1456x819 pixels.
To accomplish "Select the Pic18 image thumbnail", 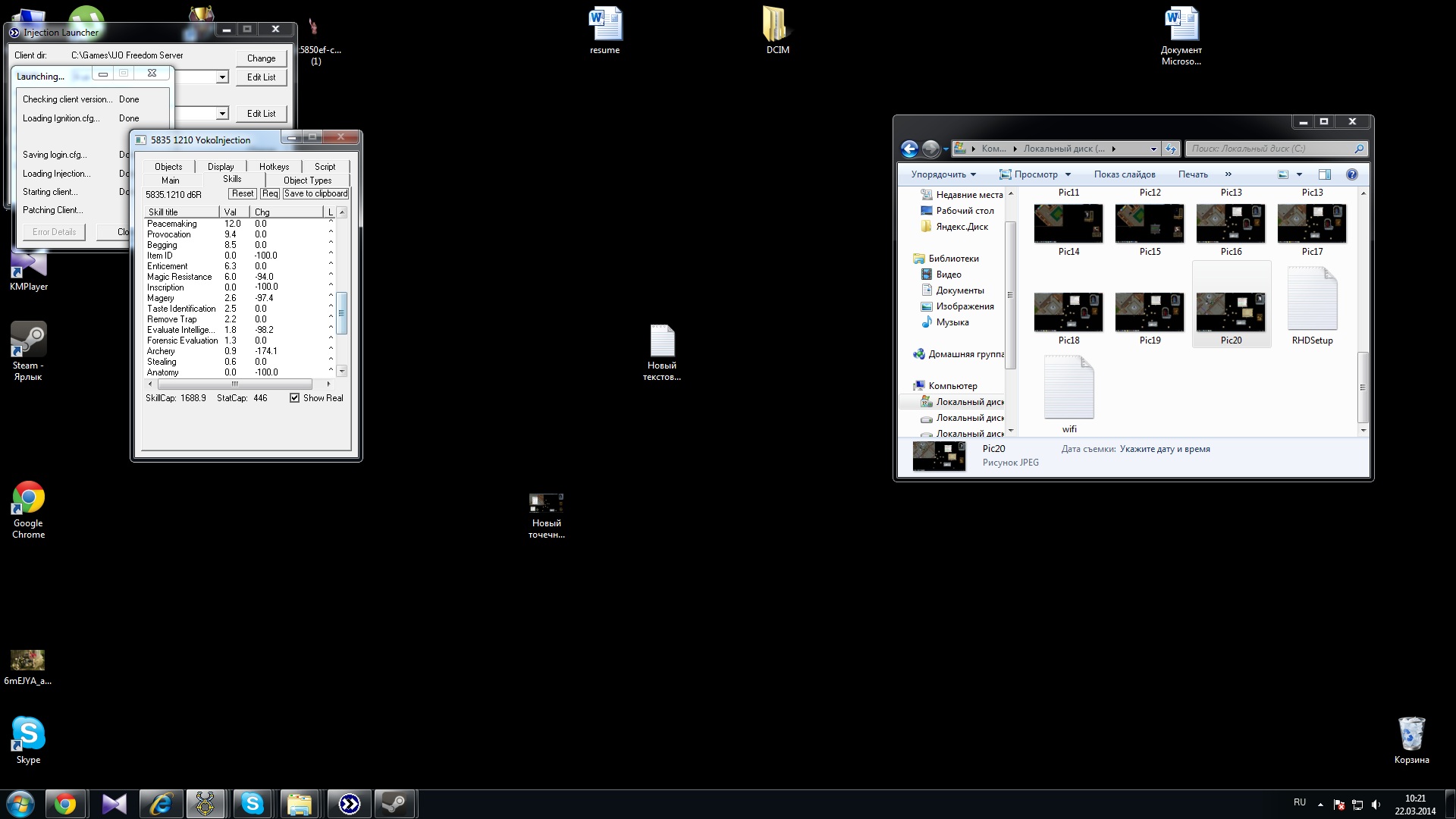I will pos(1068,312).
